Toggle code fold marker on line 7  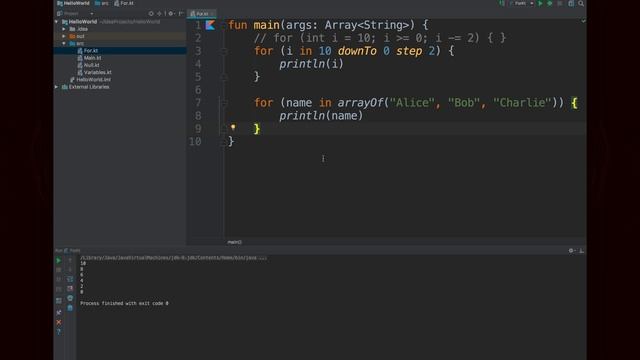[224, 103]
